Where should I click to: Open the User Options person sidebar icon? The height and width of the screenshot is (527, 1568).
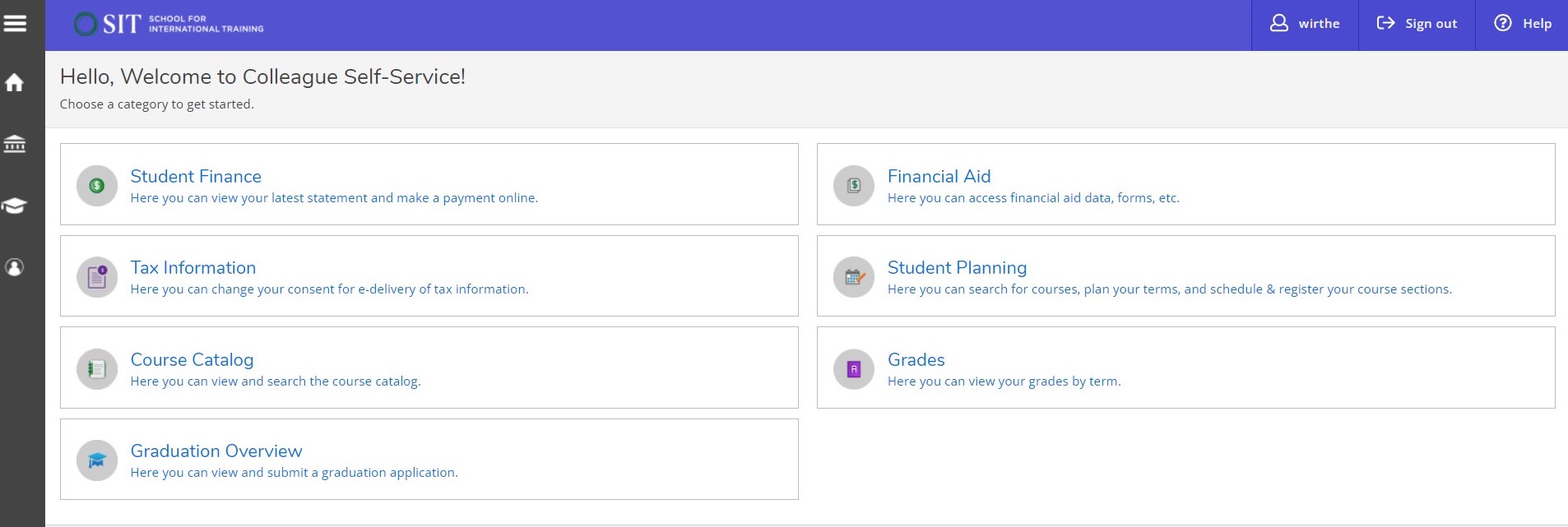point(15,267)
